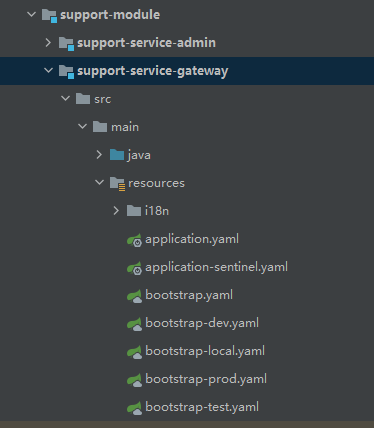Viewport: 374px width, 428px height.
Task: Expand the java folder arrow
Action: coord(99,155)
